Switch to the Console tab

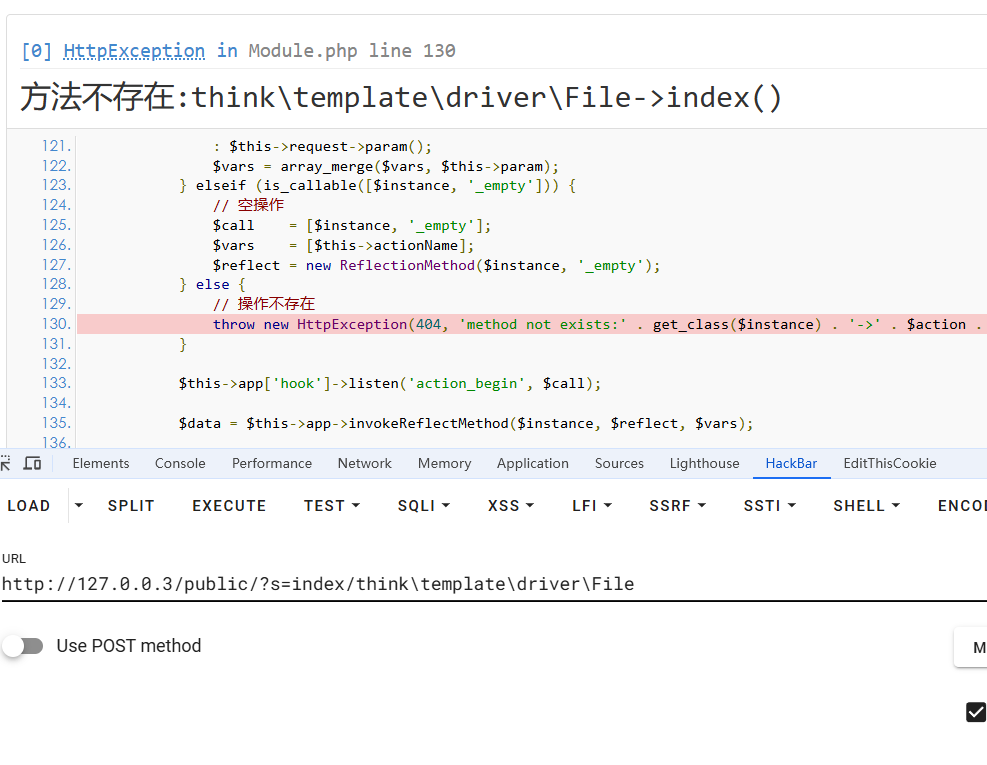(180, 463)
